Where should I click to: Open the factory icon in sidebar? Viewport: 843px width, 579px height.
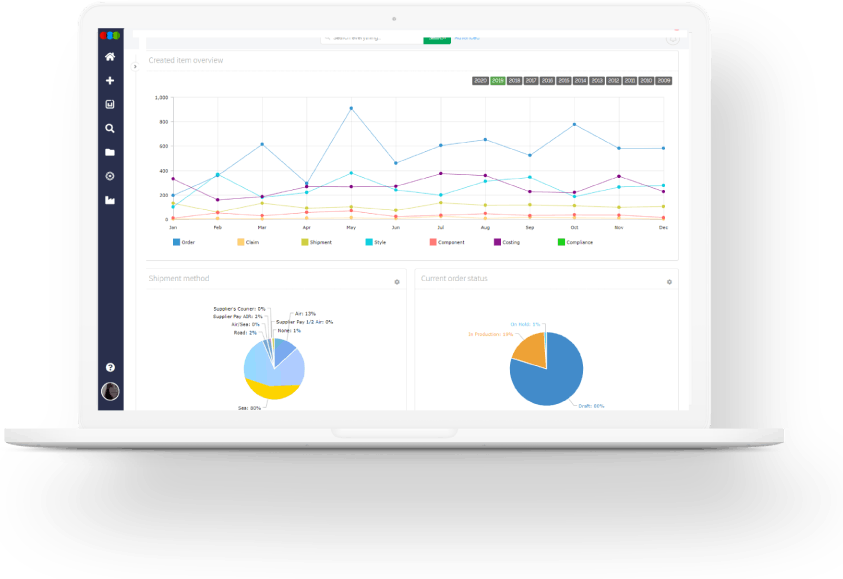coord(110,200)
